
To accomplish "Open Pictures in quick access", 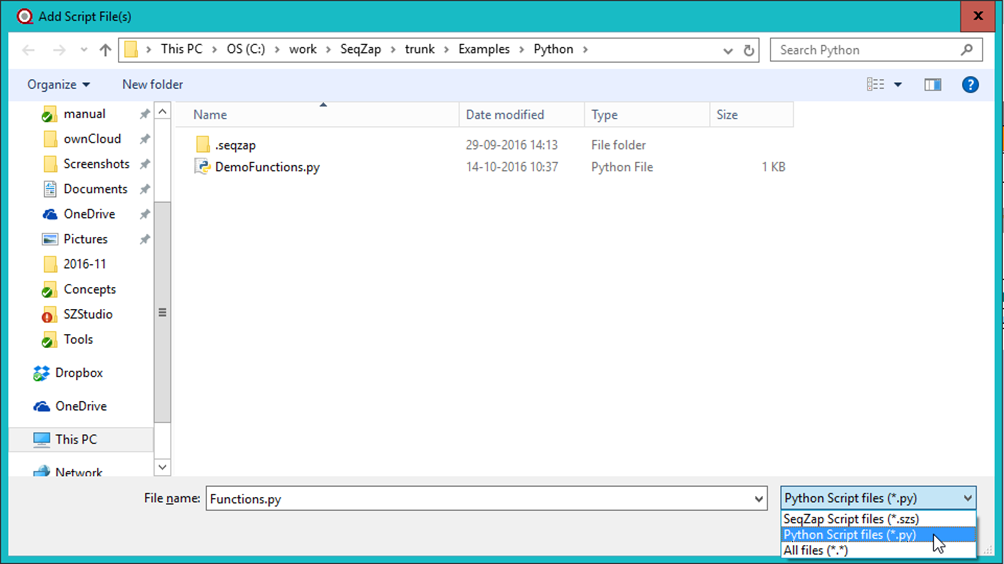I will click(85, 239).
